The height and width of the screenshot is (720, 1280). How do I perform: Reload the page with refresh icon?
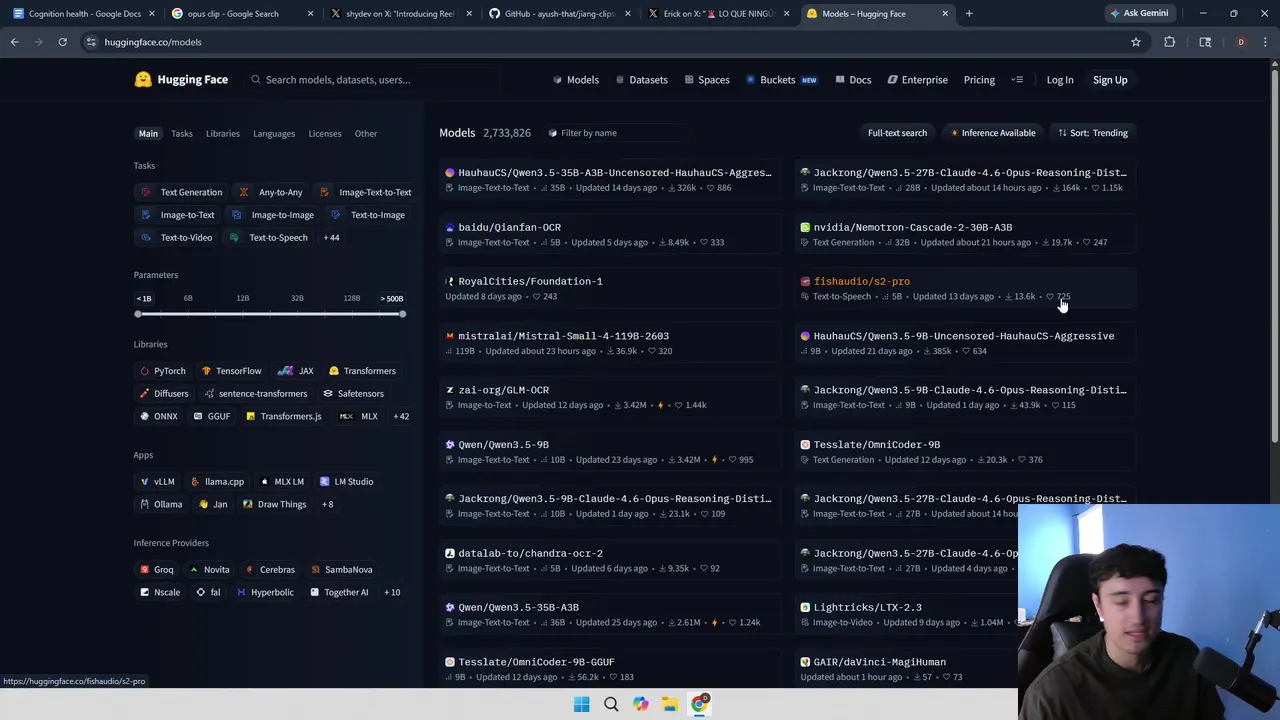(x=62, y=42)
